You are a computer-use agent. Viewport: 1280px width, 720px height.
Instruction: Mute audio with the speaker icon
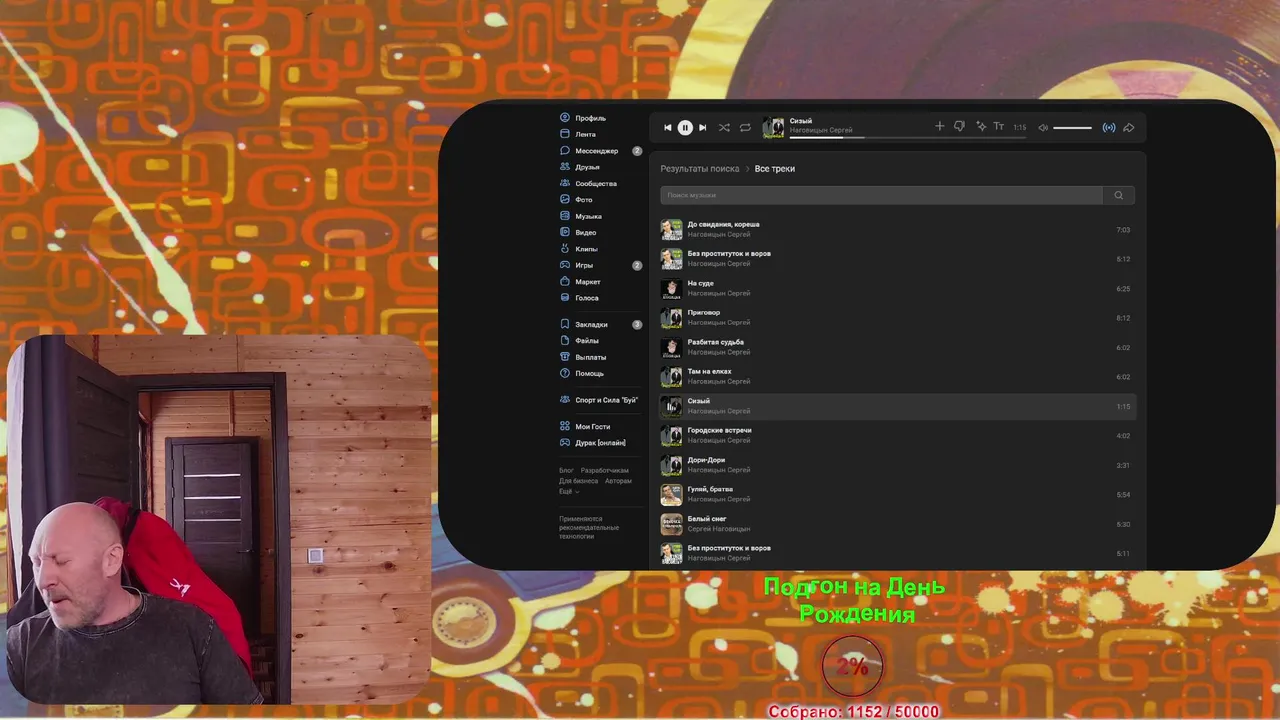(x=1043, y=128)
